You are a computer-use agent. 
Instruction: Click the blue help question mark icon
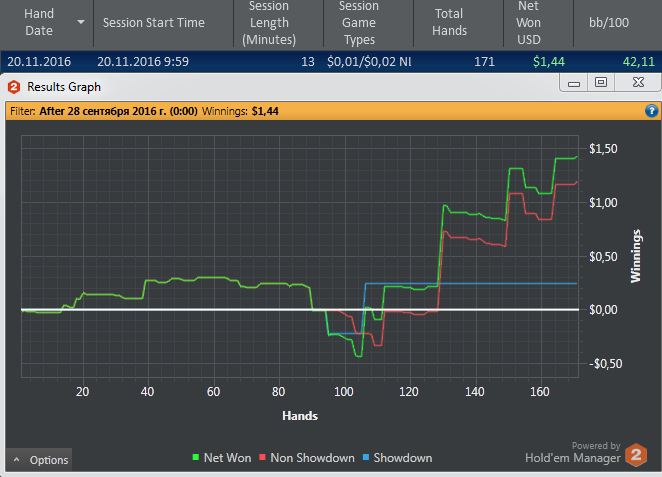point(651,111)
